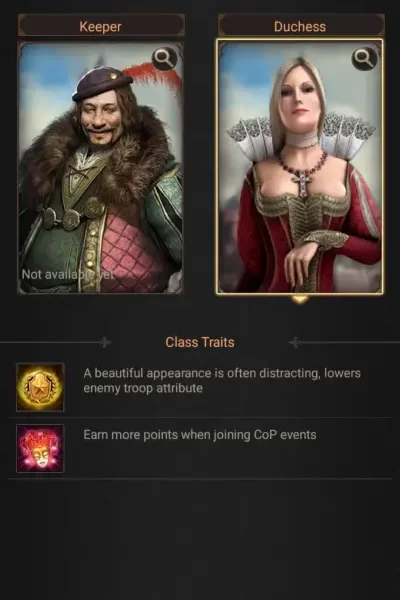This screenshot has height=600, width=400.
Task: Click the gold selection arrow below Duchess
Action: pyautogui.click(x=300, y=299)
